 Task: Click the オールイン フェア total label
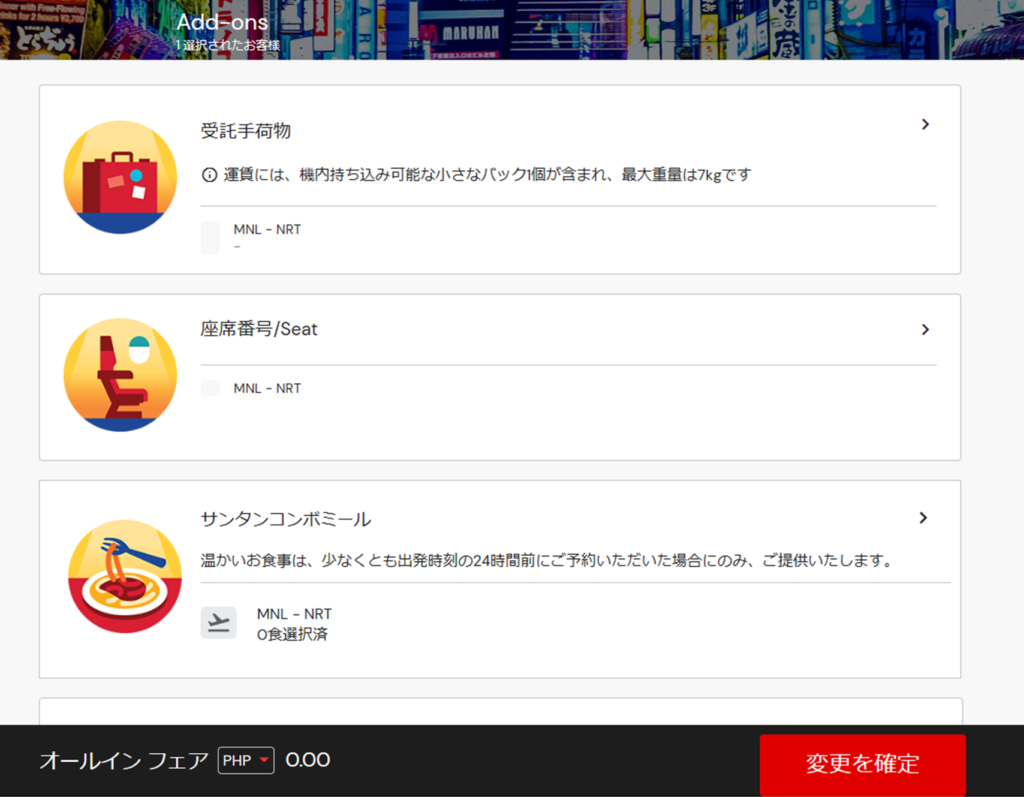124,761
